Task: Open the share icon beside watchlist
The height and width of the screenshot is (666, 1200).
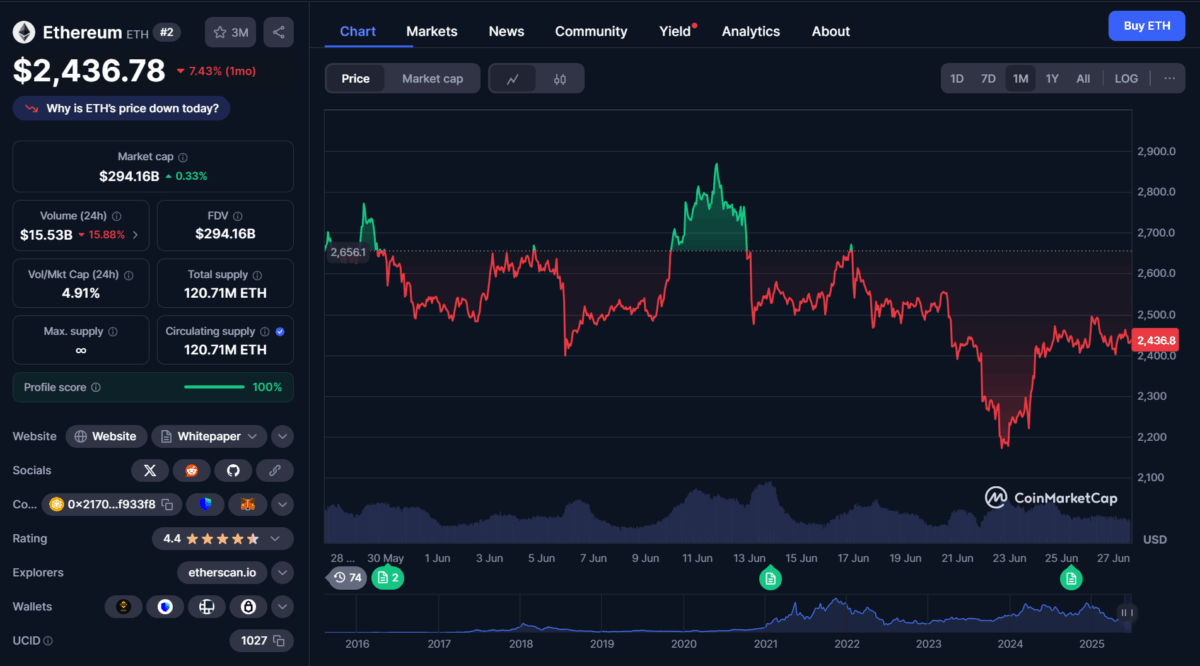Action: click(279, 32)
